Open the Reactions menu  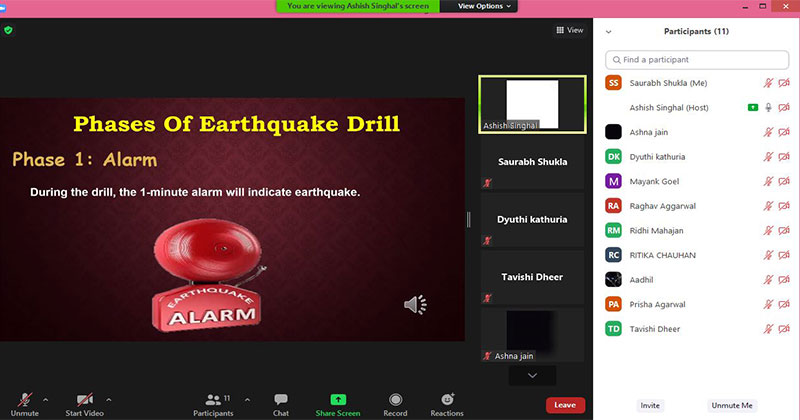[x=447, y=404]
